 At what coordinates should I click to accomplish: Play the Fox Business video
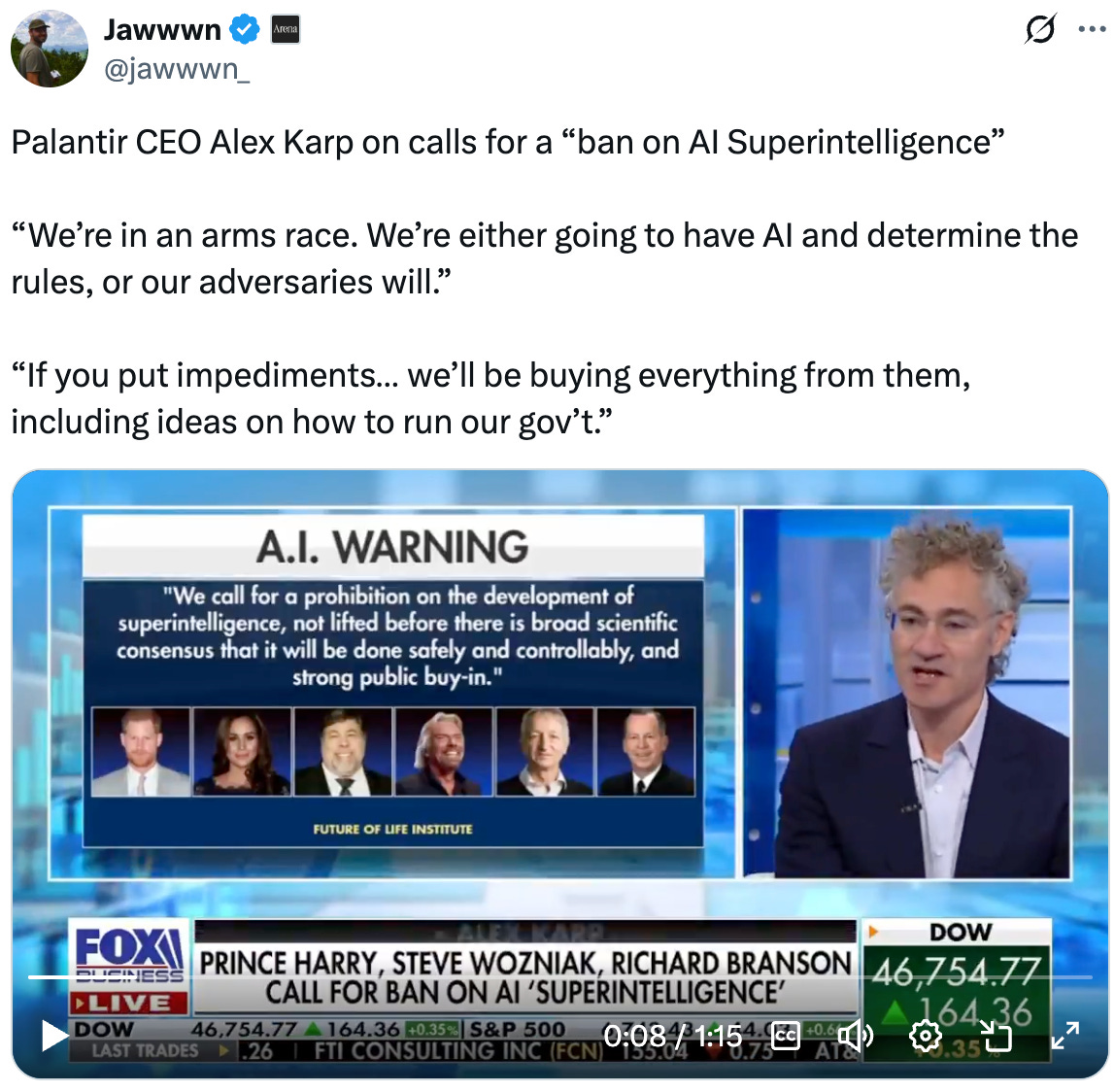click(53, 1035)
